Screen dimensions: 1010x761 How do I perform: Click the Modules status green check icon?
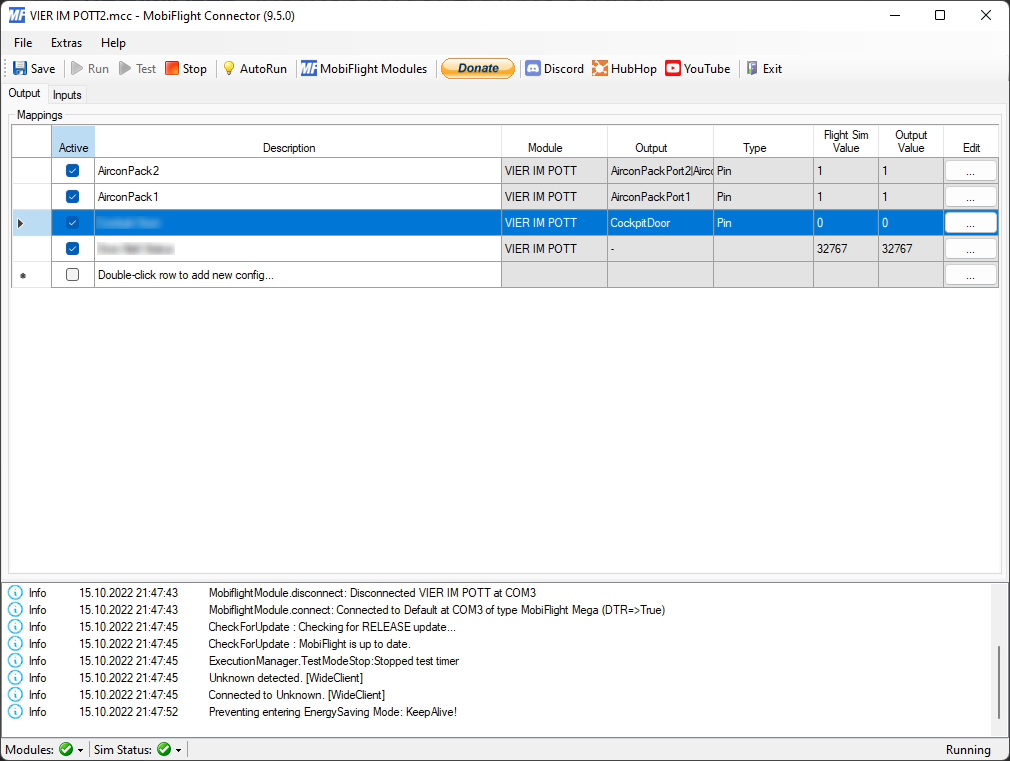tap(66, 749)
